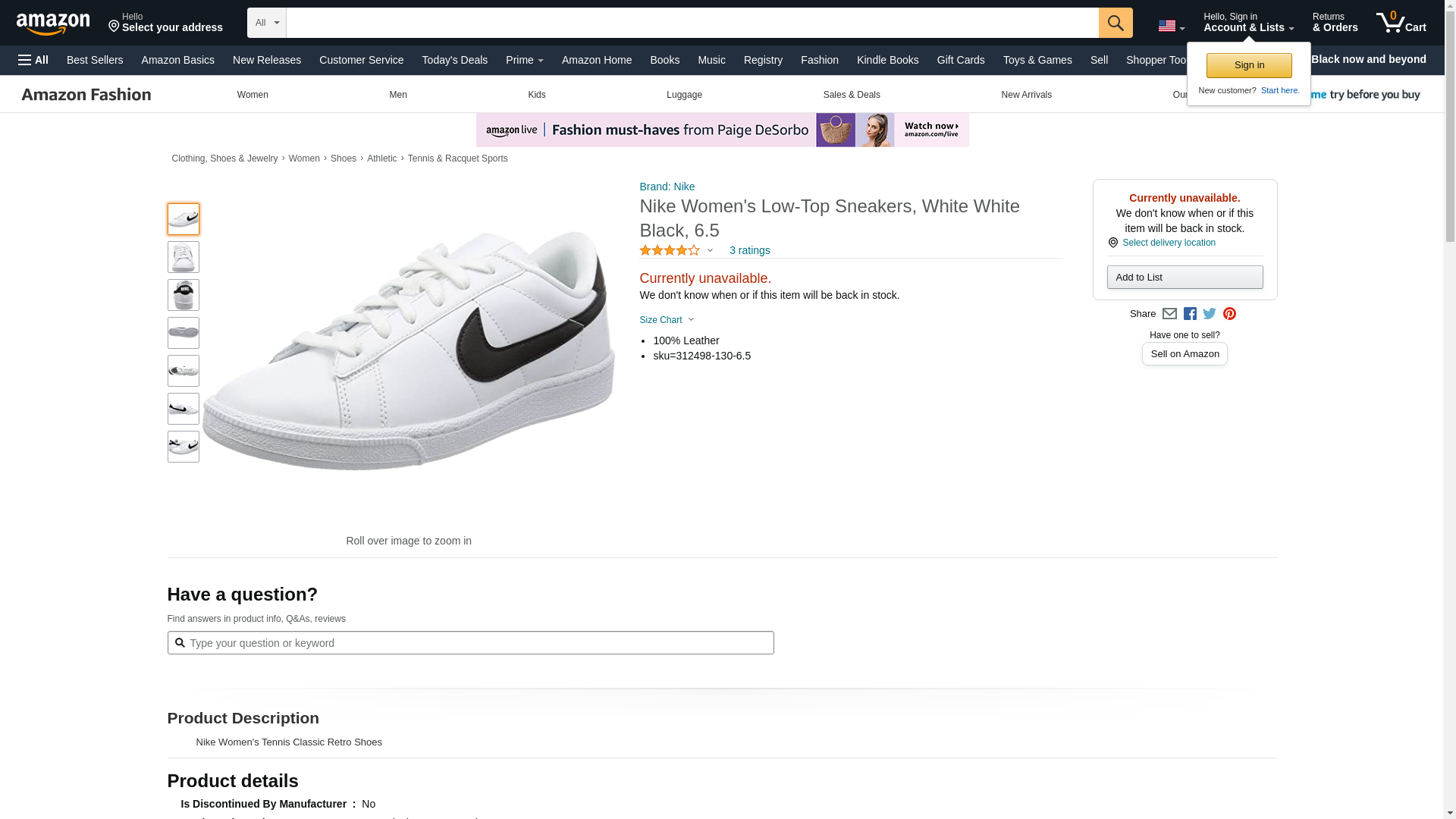Select the second shoe thumbnail image

184,257
